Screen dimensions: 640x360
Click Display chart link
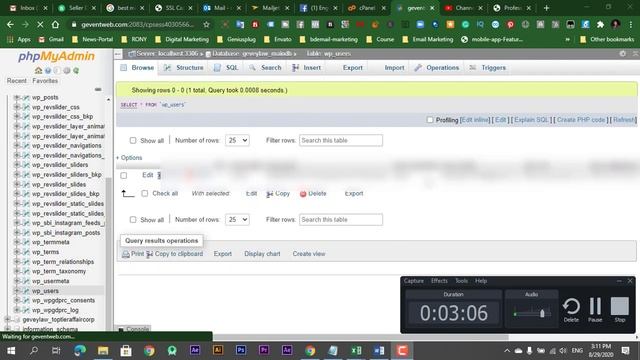[262, 254]
